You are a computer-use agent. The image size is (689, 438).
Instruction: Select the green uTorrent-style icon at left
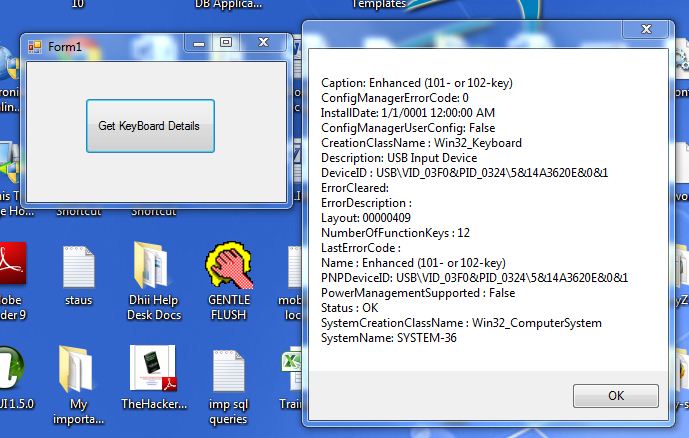point(11,368)
